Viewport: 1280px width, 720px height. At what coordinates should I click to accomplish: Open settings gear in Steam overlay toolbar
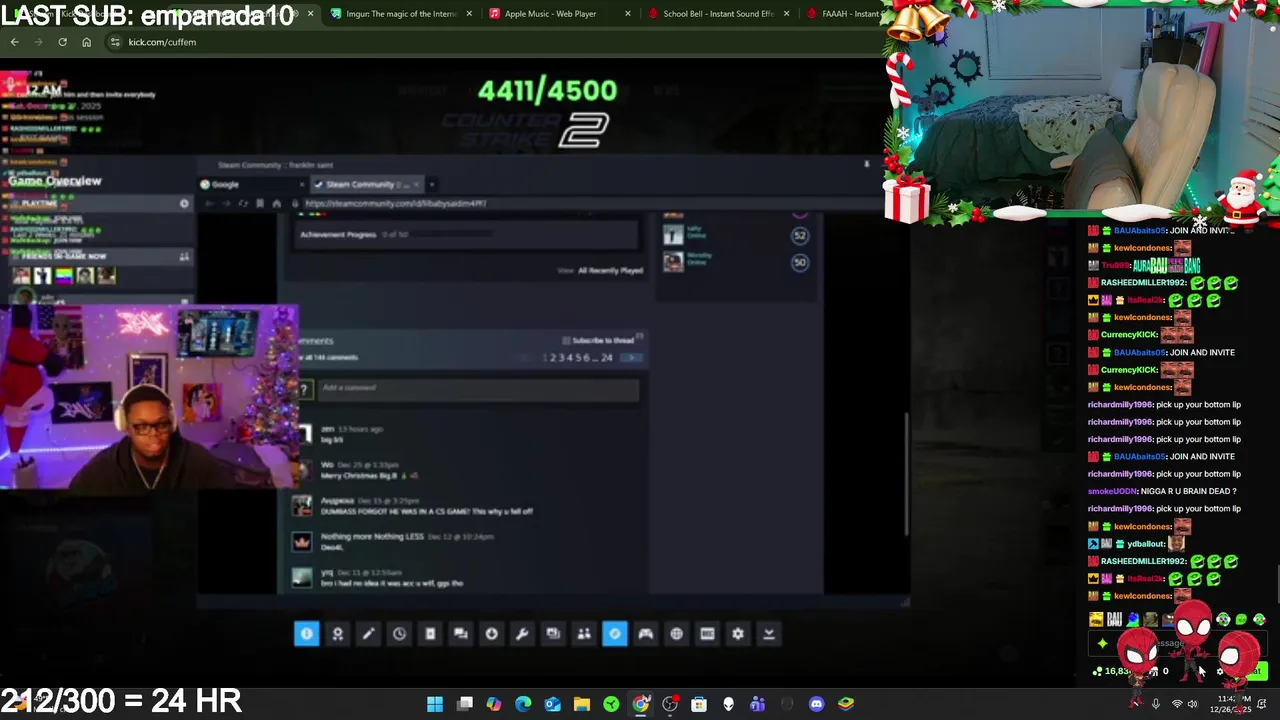[x=738, y=633]
